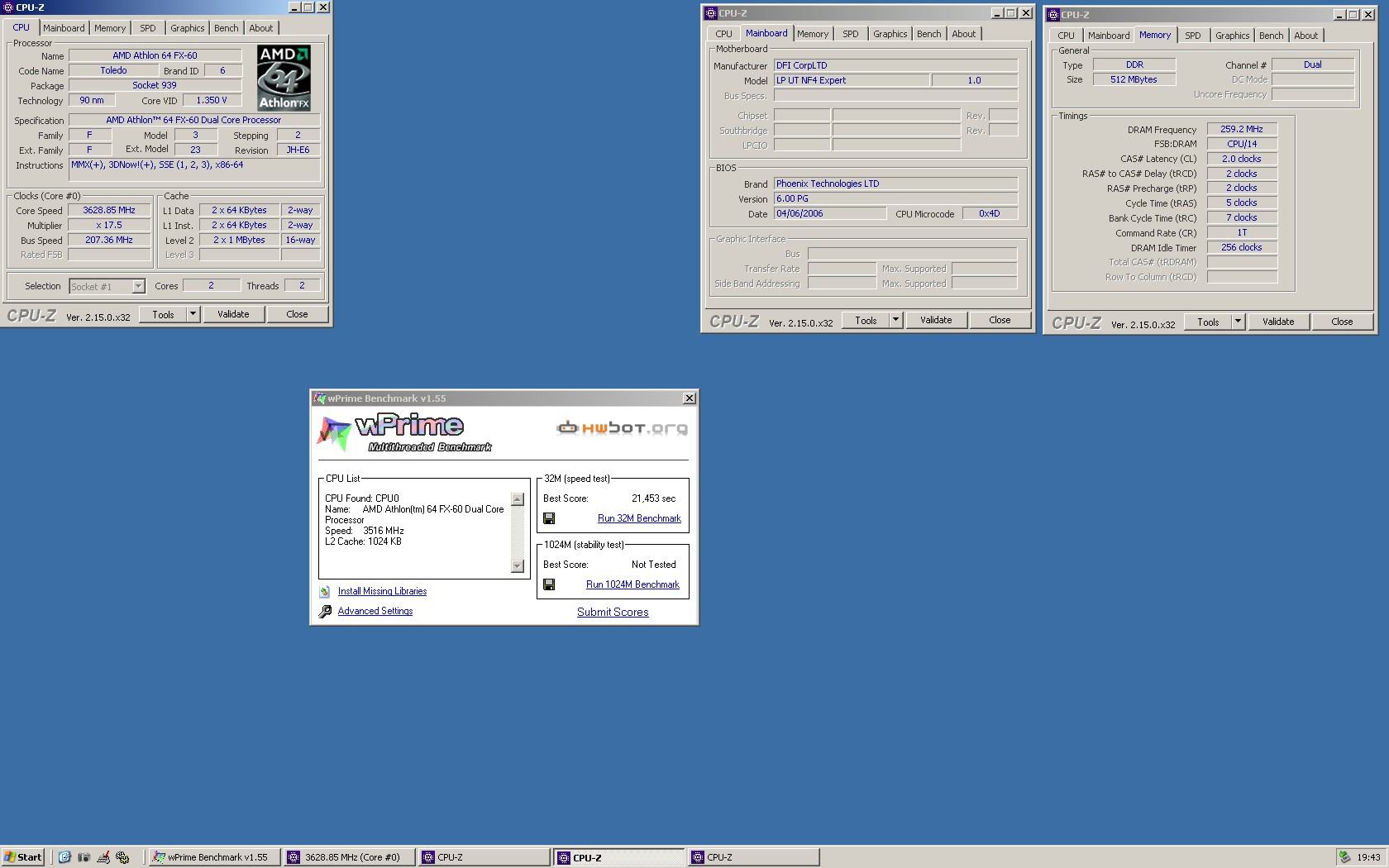Screen dimensions: 1389x868
Task: Click Install Missing Libraries link
Action: pyautogui.click(x=382, y=591)
